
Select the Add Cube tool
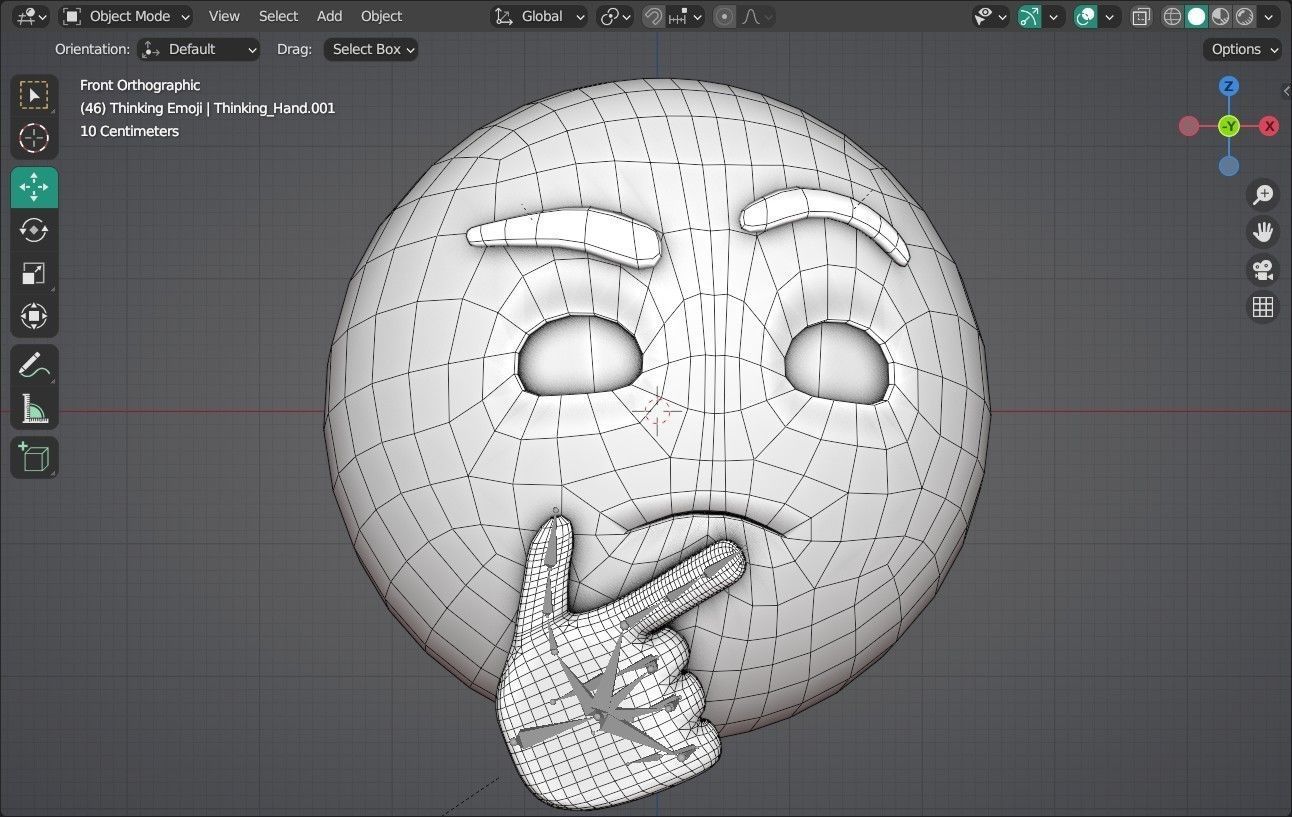click(x=34, y=458)
